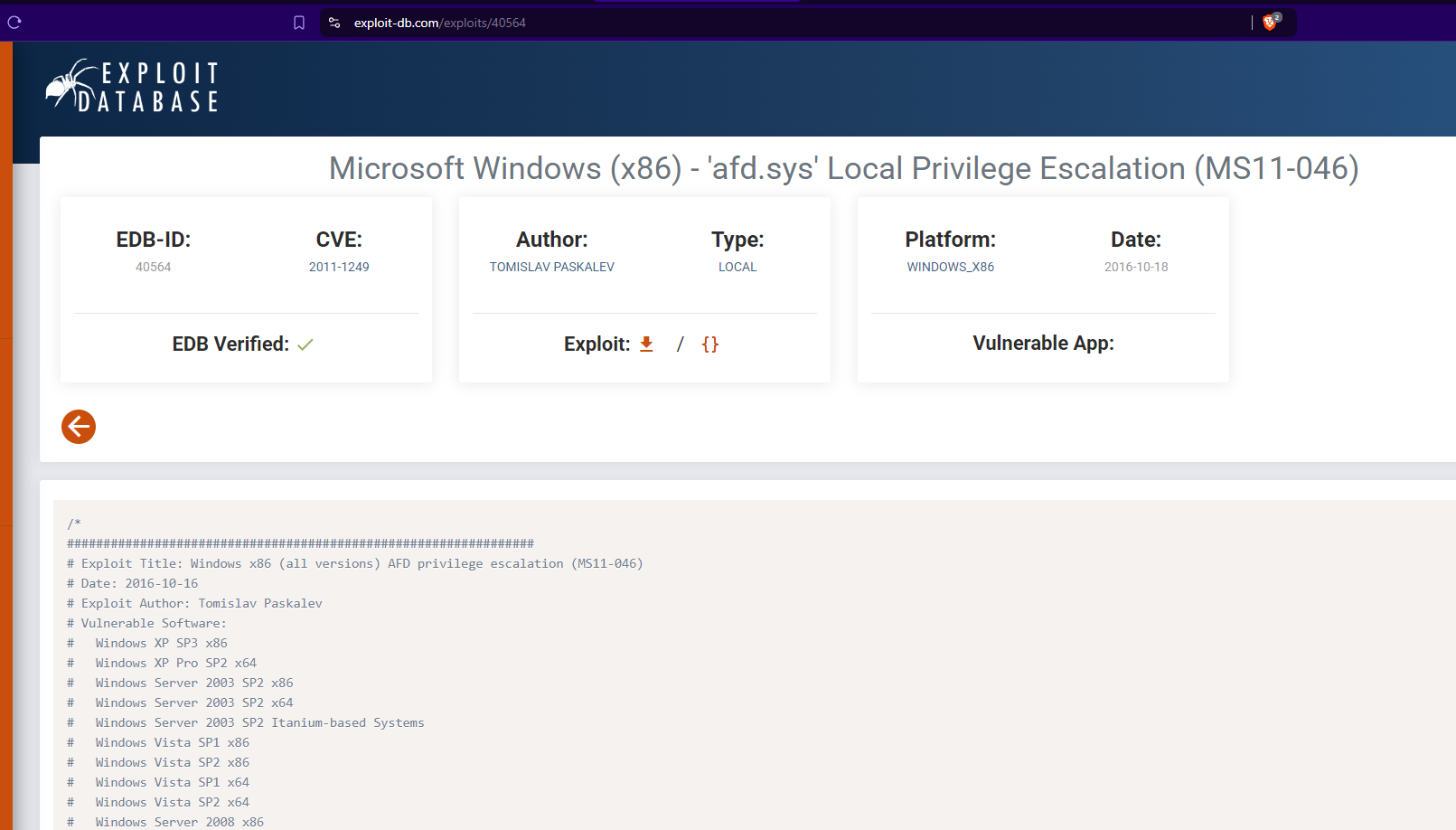The image size is (1456, 830).
Task: Click the EDB Verified checkmark
Action: (305, 344)
